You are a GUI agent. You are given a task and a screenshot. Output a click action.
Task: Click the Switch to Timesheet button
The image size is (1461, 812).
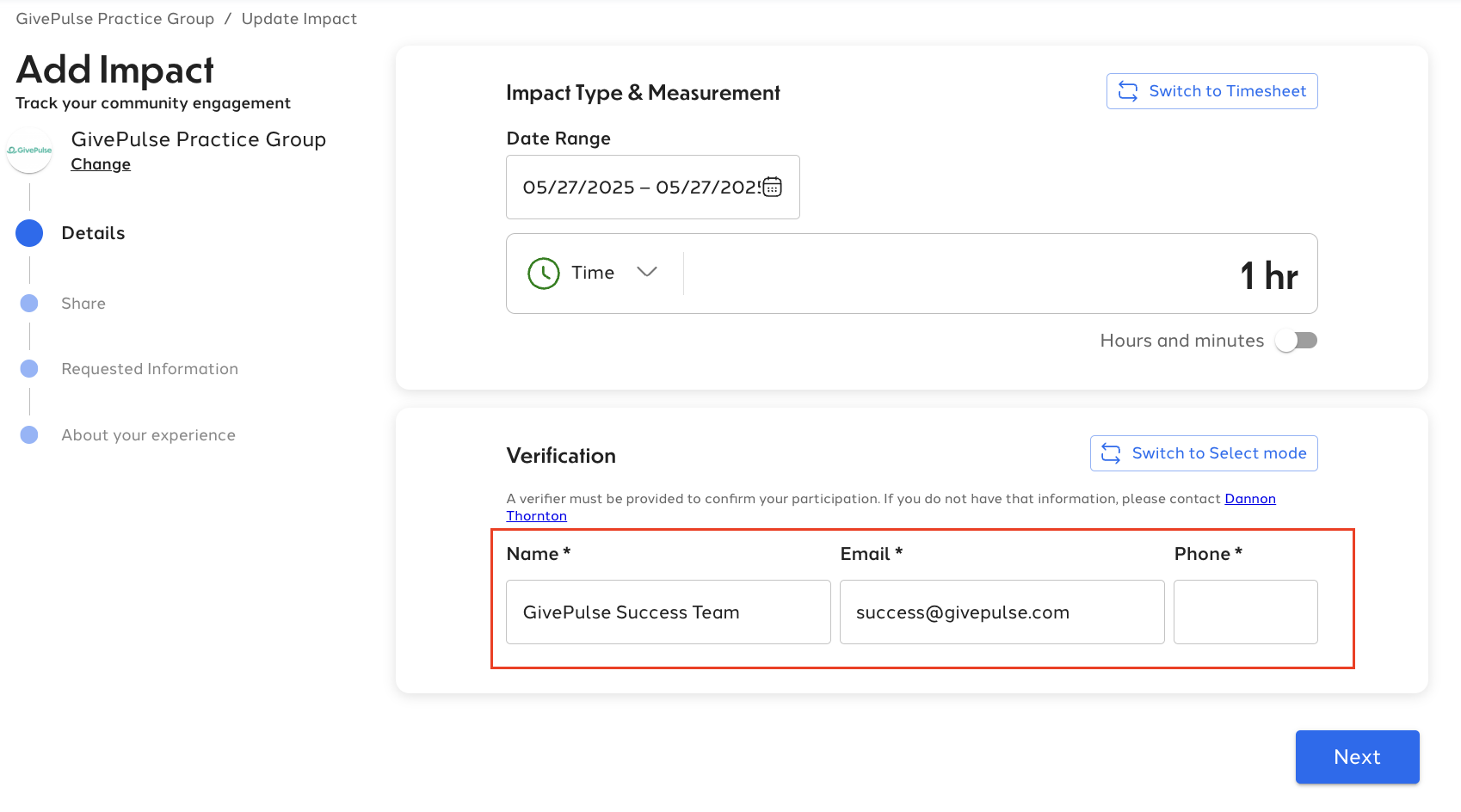click(x=1211, y=91)
